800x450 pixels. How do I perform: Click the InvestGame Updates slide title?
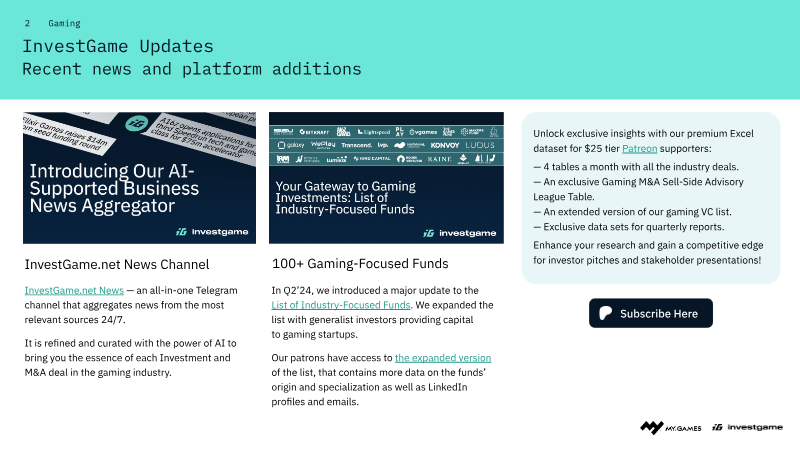[x=118, y=46]
